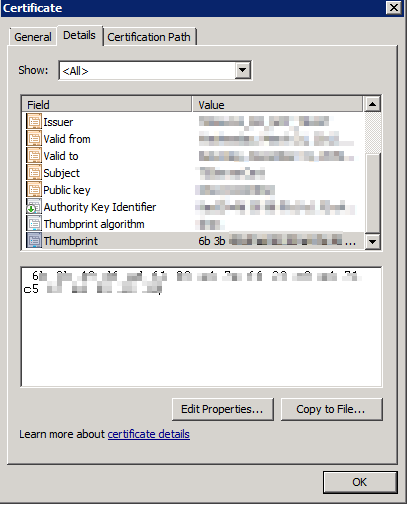Select the Details tab
407x505 pixels.
(x=79, y=35)
